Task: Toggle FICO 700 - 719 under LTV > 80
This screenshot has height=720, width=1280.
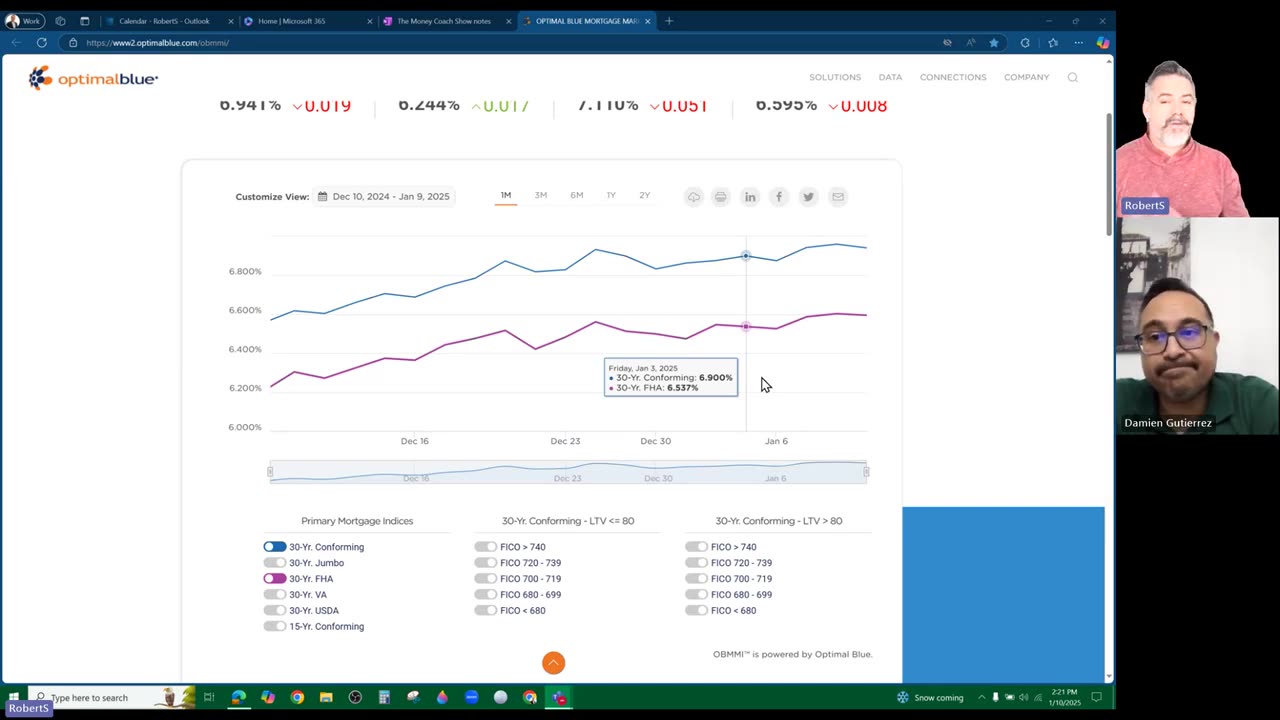Action: 696,579
